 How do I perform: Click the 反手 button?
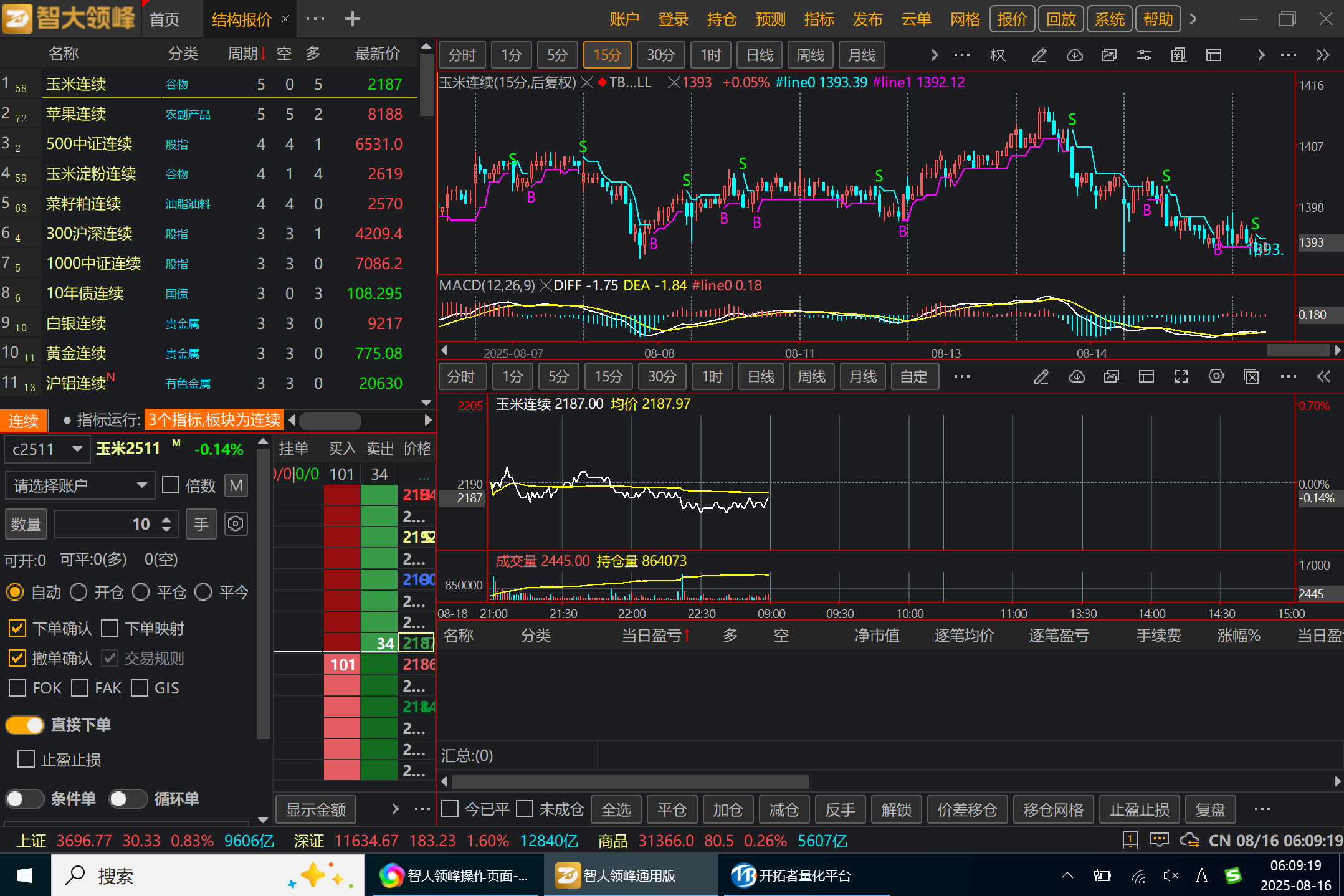(x=841, y=809)
